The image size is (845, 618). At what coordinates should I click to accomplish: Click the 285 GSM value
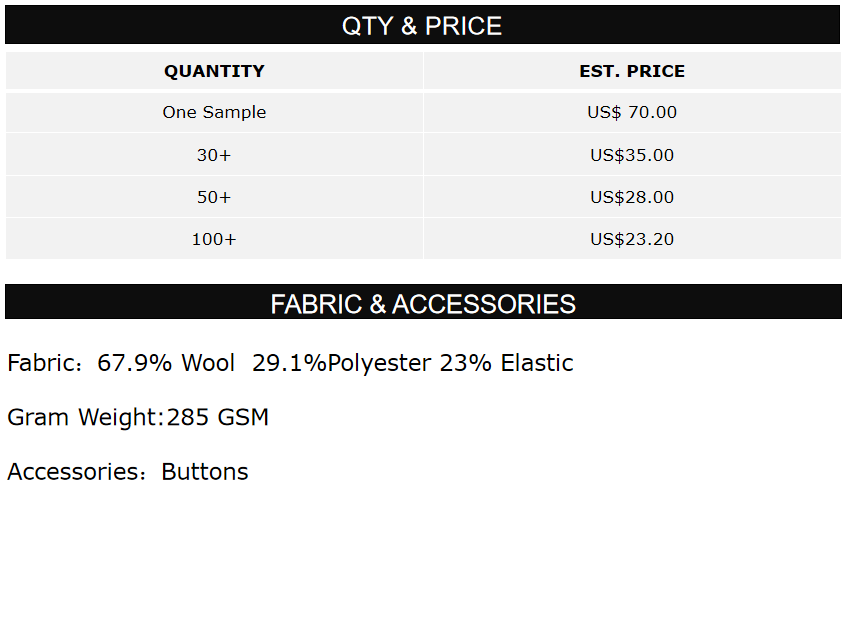218,417
